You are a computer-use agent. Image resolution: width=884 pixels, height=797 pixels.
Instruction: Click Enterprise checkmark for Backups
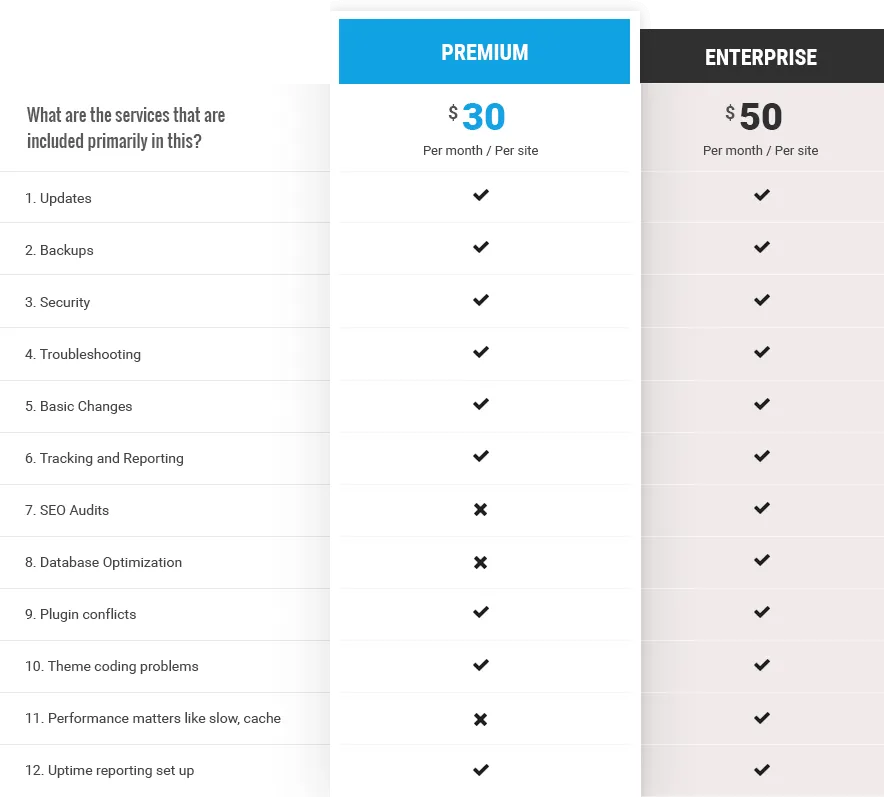tap(762, 247)
